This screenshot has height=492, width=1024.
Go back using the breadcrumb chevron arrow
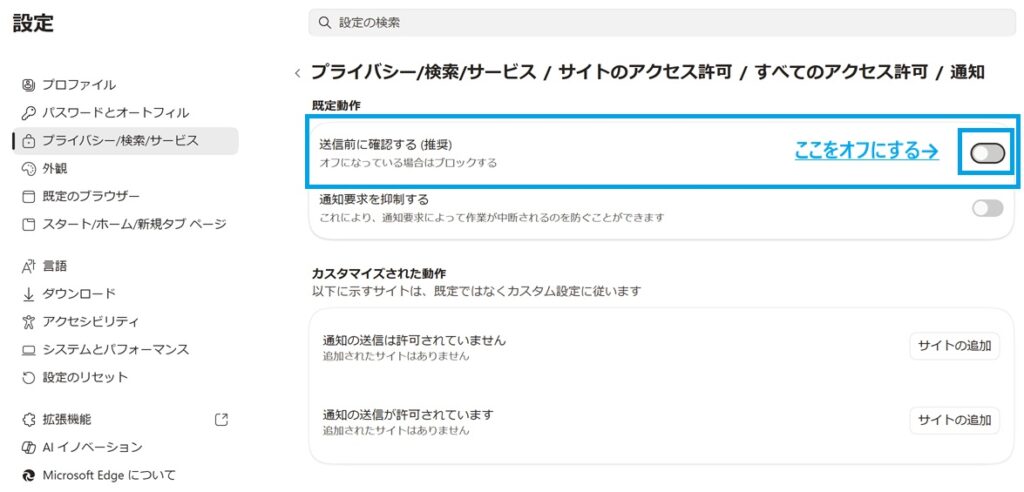click(298, 73)
